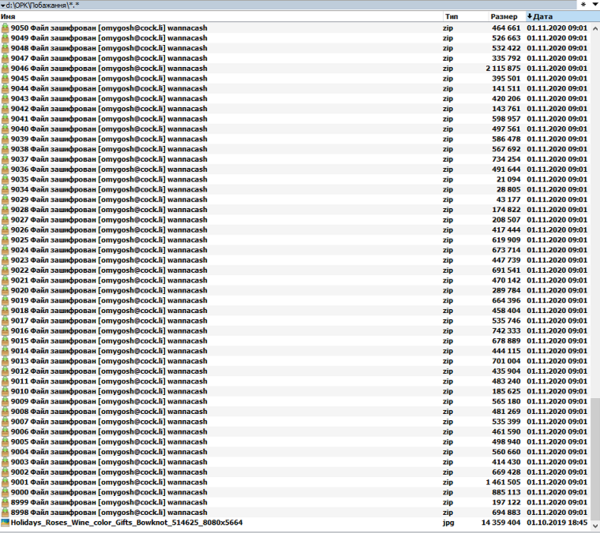Click the scrollbar up arrow
The height and width of the screenshot is (533, 600).
point(595,28)
